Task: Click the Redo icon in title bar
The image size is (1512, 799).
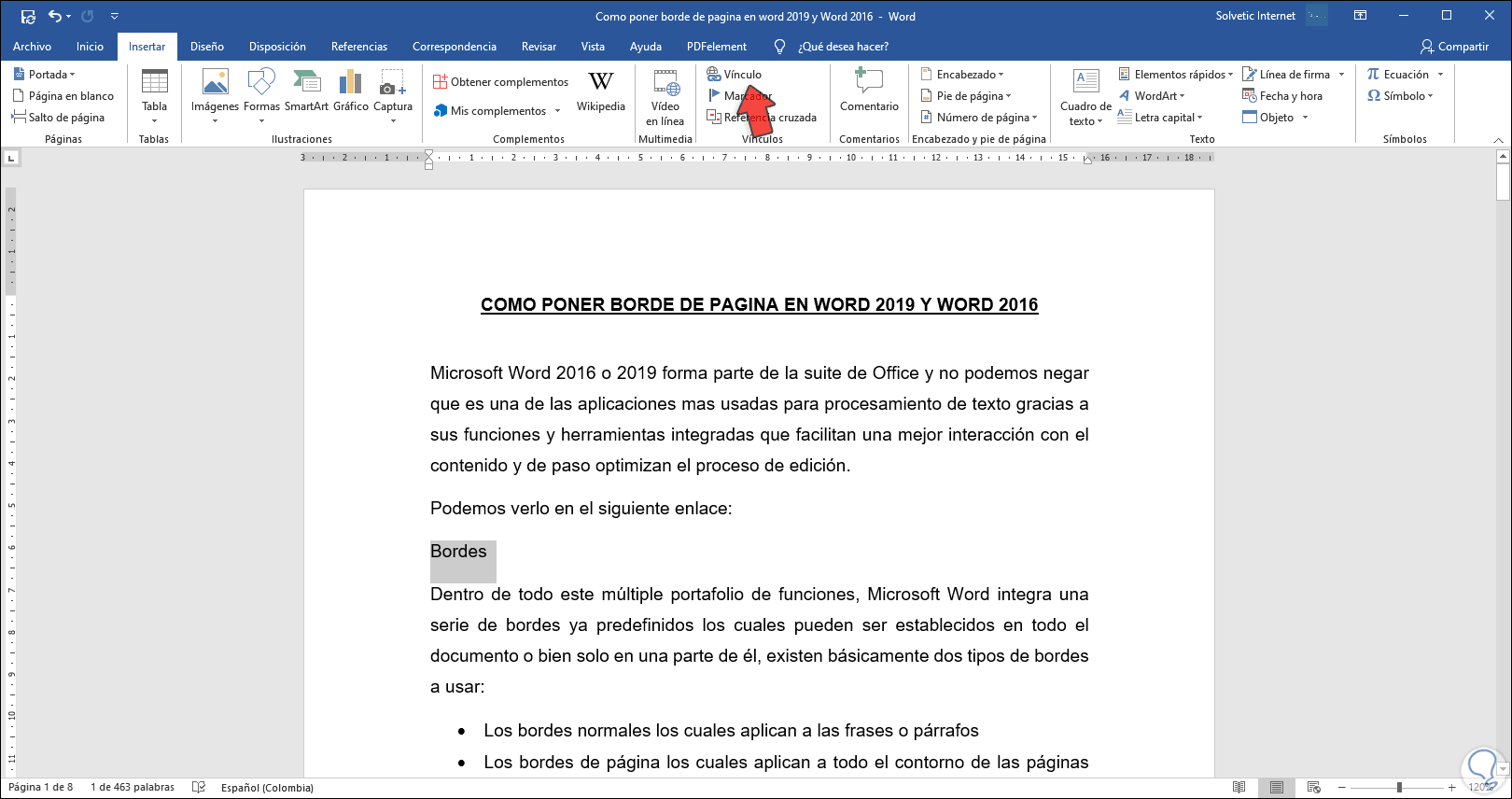Action: 88,16
